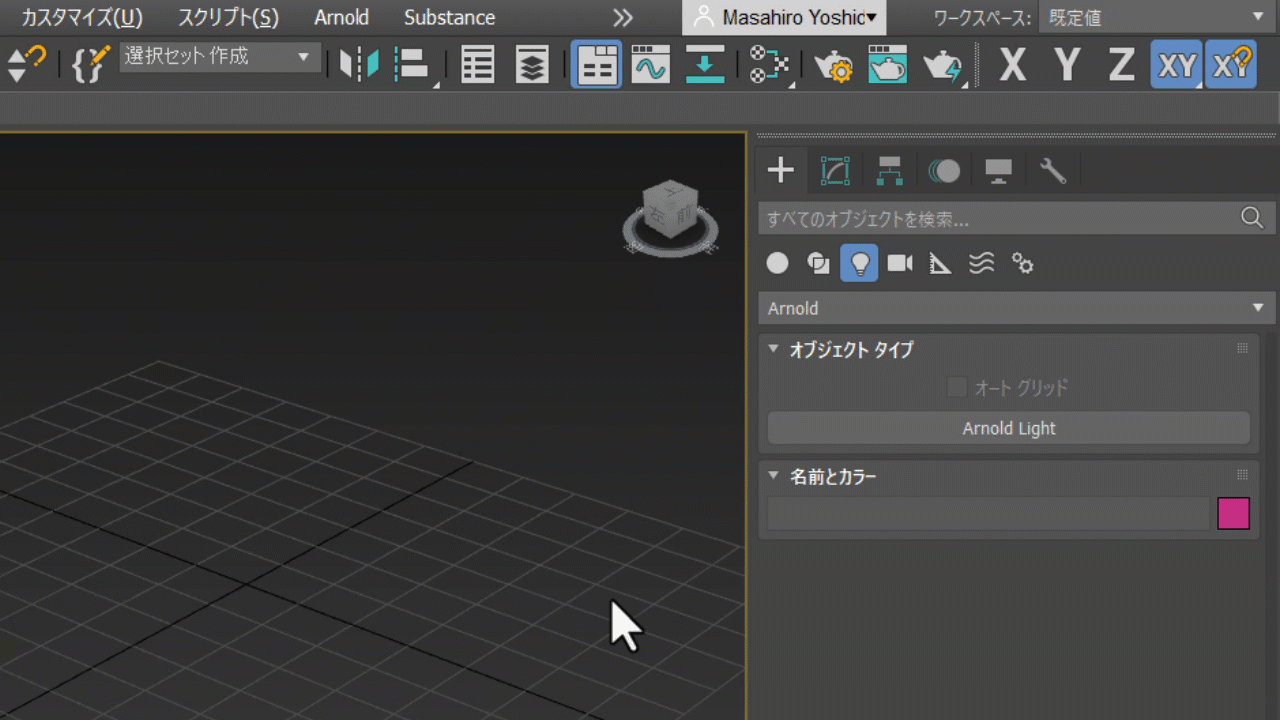The height and width of the screenshot is (720, 1280).
Task: Select the Helpers category icon
Action: pos(941,263)
